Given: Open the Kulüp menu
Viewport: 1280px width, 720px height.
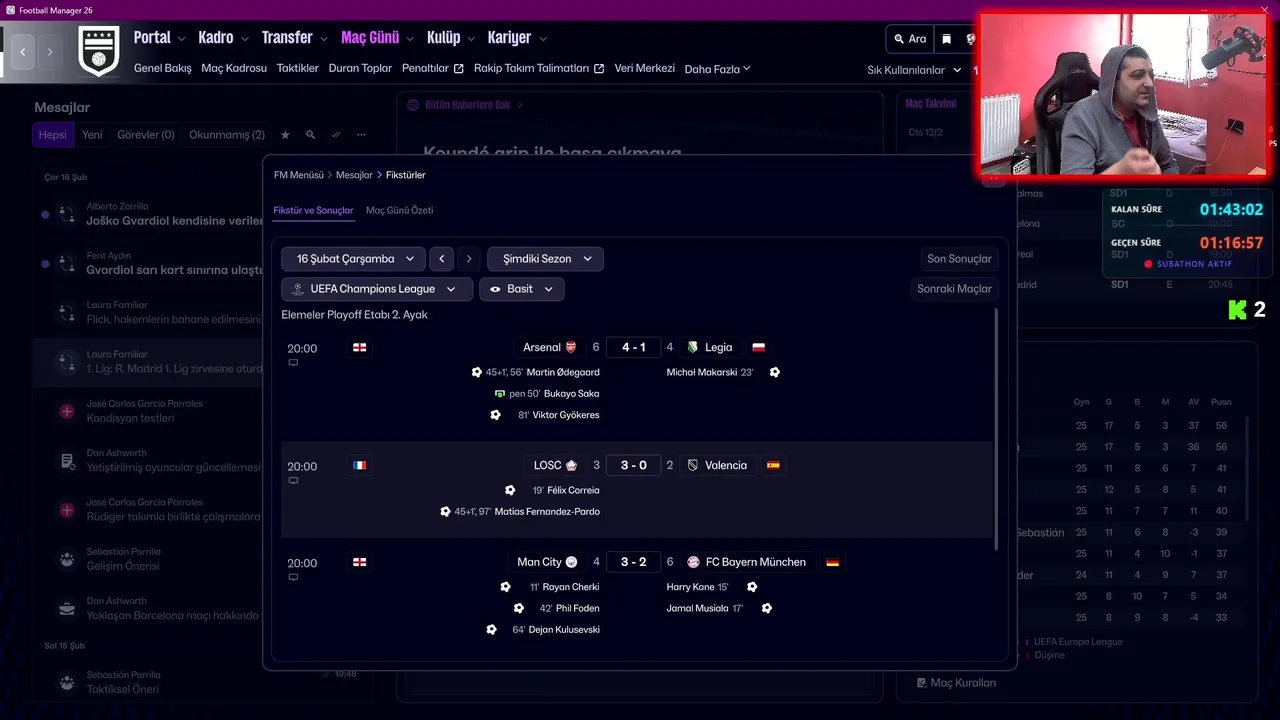Looking at the screenshot, I should click(444, 38).
